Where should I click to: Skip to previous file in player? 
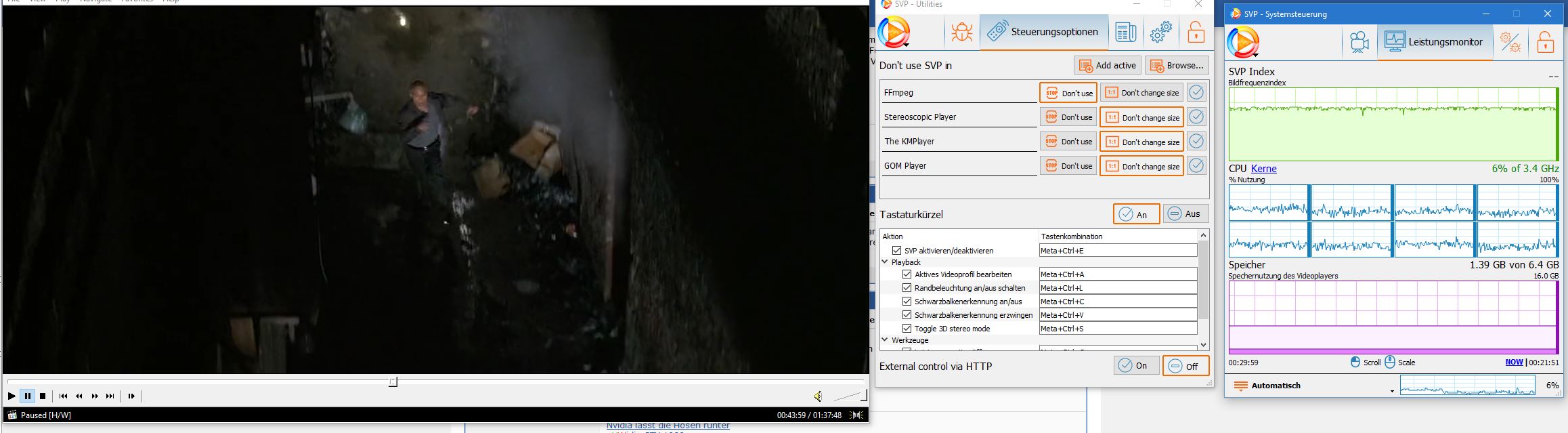point(63,396)
